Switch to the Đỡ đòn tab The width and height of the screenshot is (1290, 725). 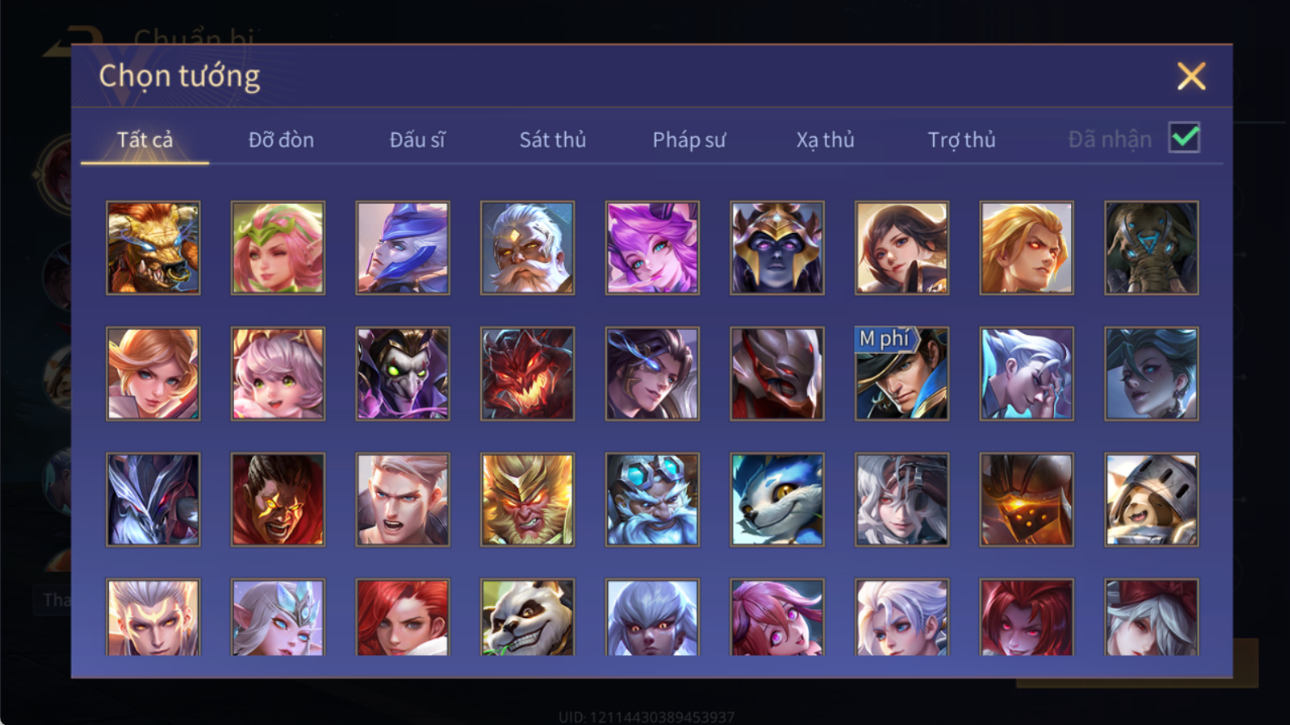click(x=281, y=140)
